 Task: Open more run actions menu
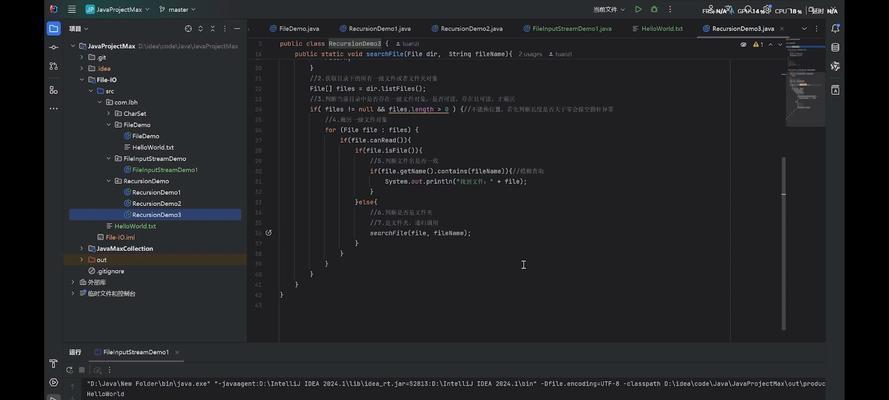670,10
